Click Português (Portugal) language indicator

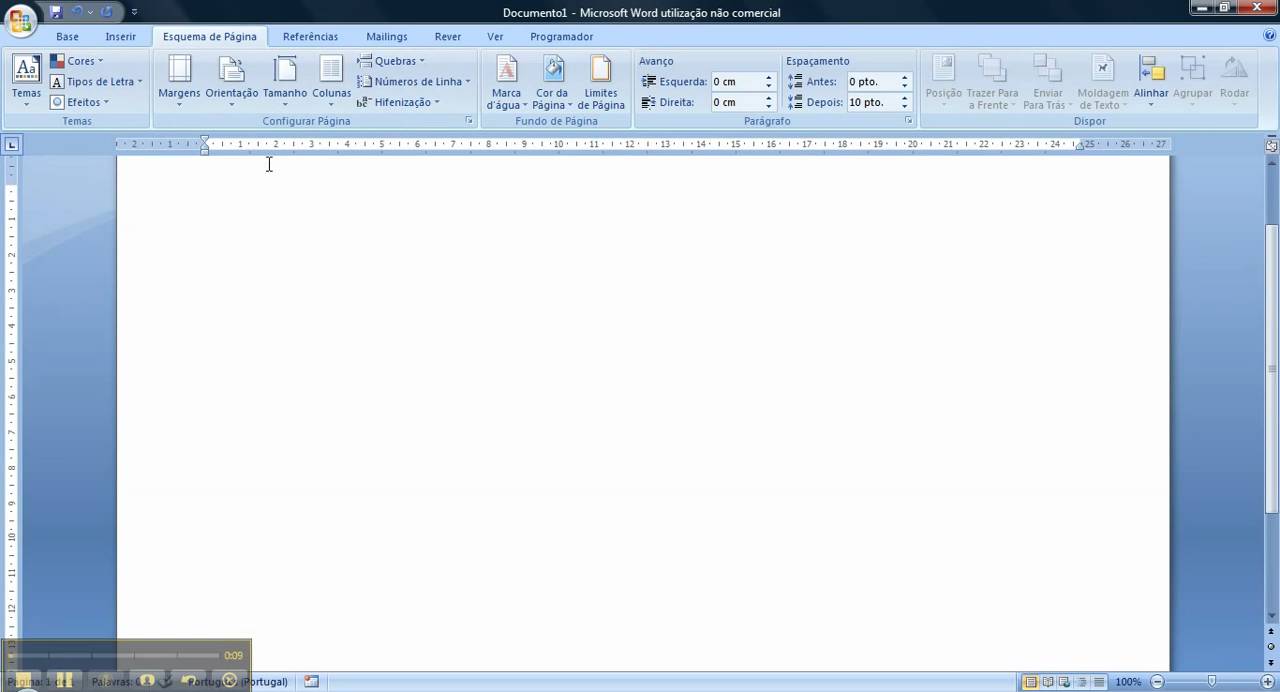[x=237, y=682]
